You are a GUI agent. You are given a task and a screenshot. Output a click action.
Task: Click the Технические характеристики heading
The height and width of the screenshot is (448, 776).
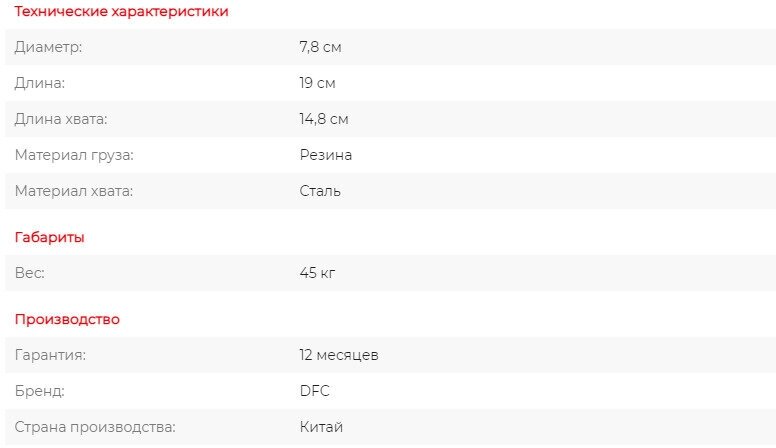point(121,11)
